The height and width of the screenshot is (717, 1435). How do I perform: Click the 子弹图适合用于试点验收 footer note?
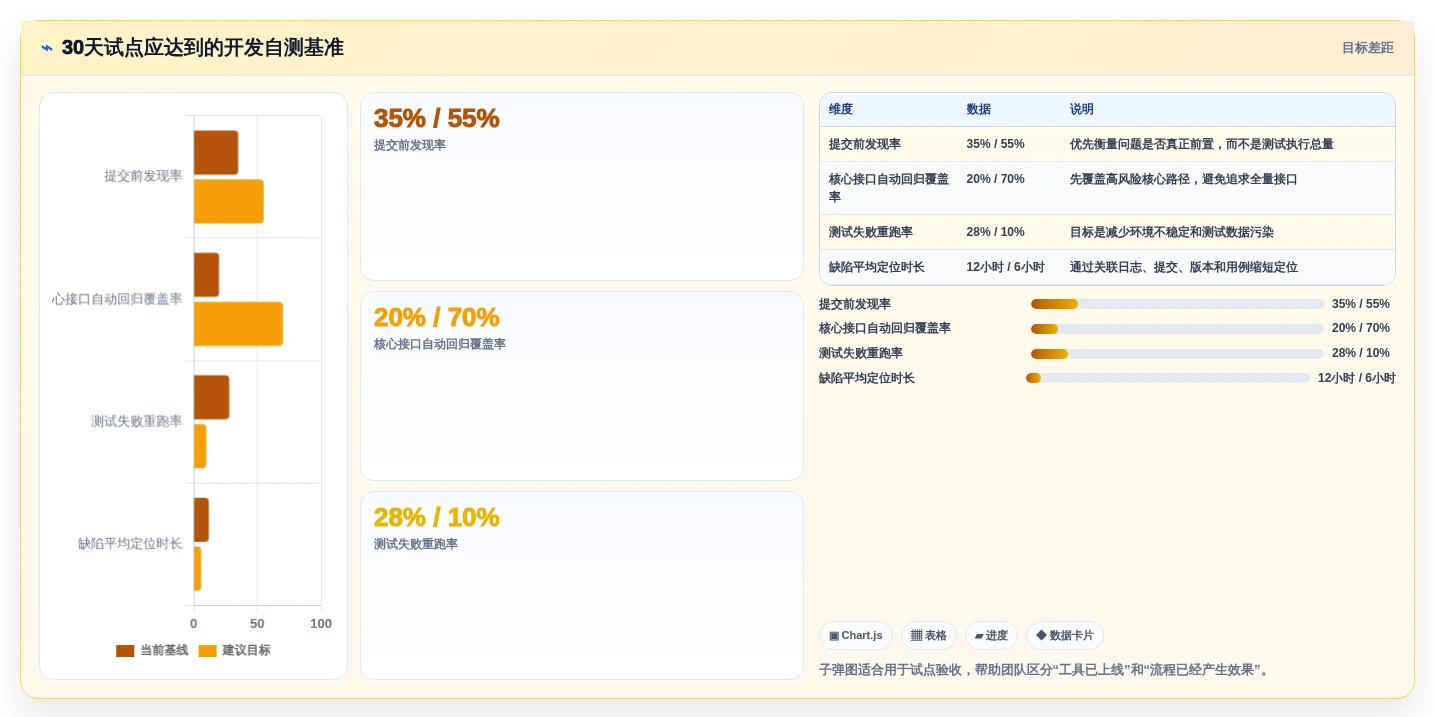pyautogui.click(x=1046, y=670)
